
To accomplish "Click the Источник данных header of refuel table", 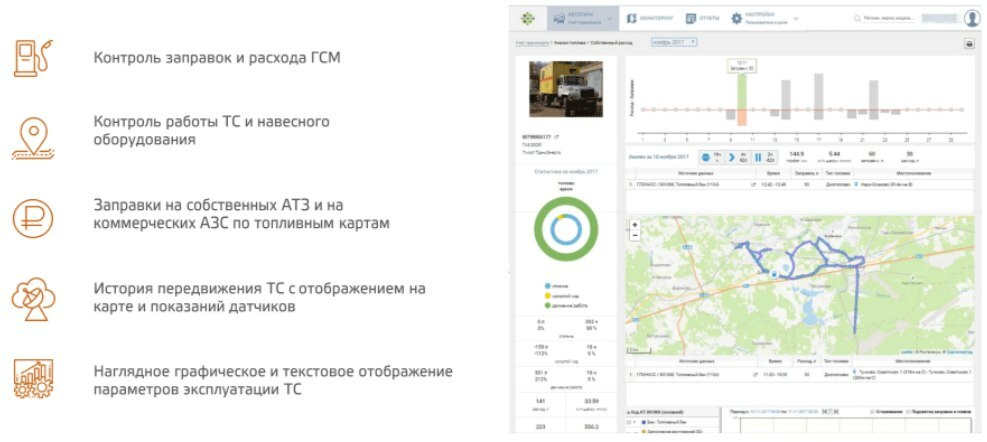I will coord(694,172).
